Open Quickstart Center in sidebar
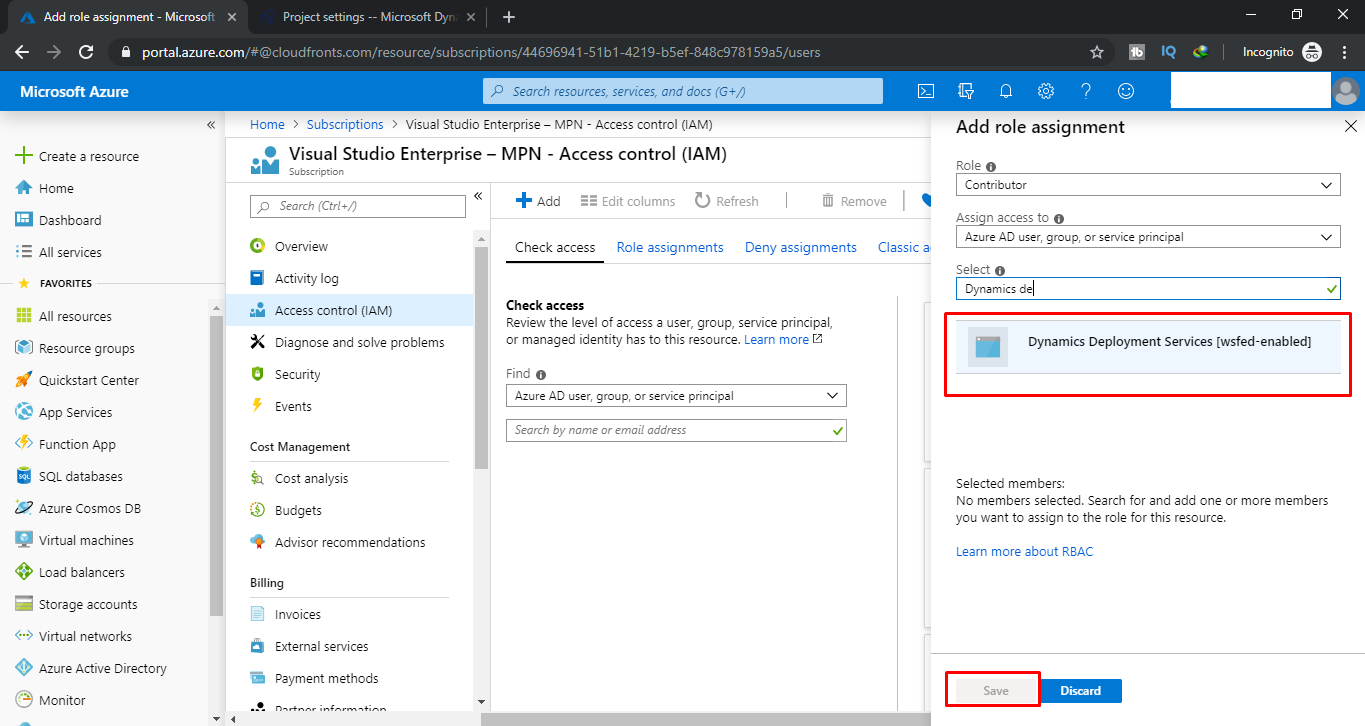Screen dimensions: 1365x726 tap(89, 380)
